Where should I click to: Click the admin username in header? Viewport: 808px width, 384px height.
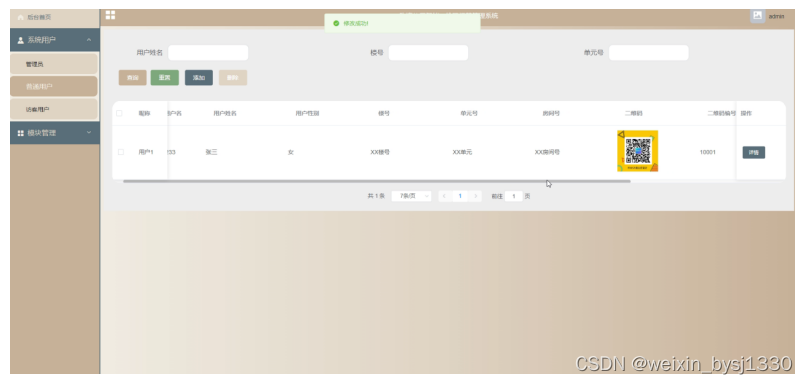(x=776, y=16)
